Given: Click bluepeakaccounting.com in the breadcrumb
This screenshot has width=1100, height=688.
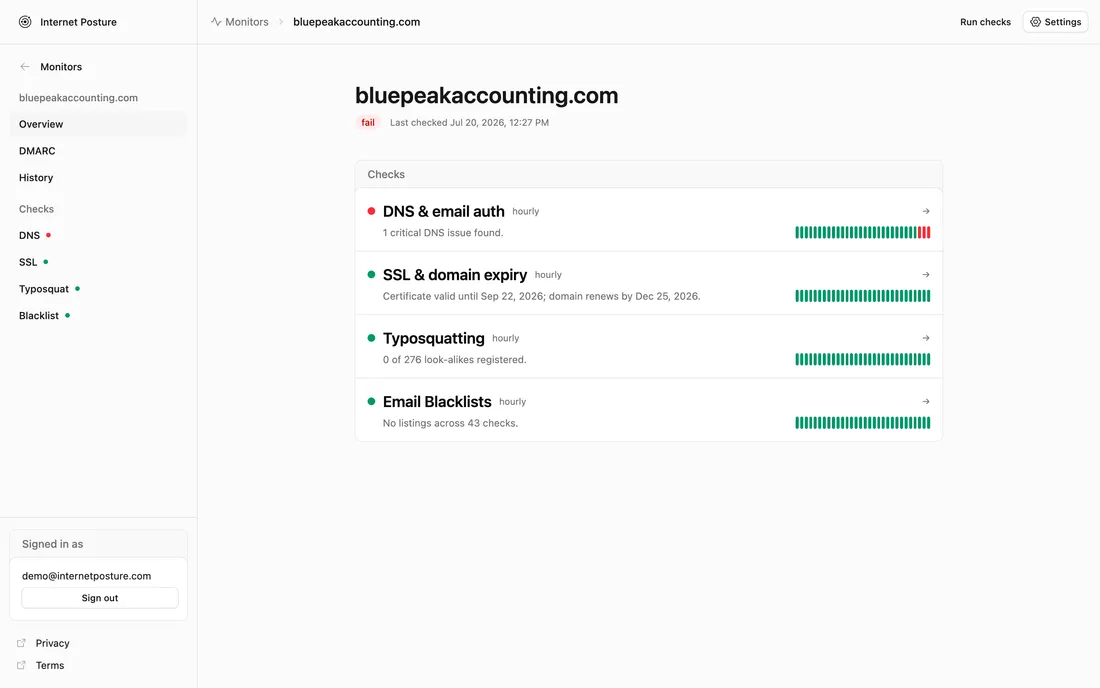Looking at the screenshot, I should [356, 22].
